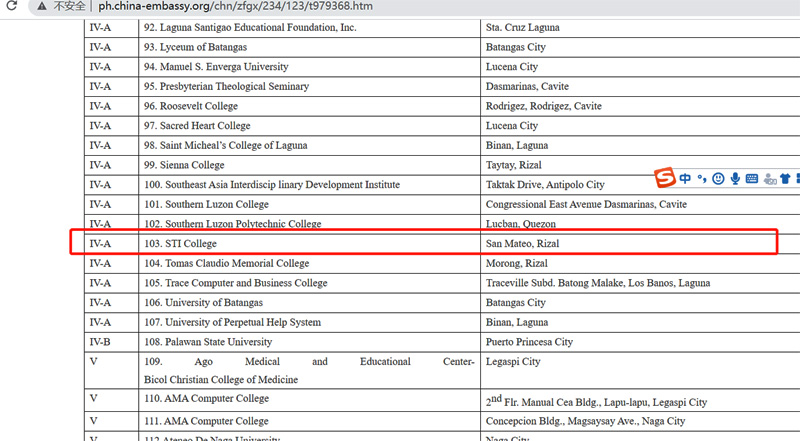Click 'Congressional East Avenue Dasmarinas, Cavite' cell
The height and width of the screenshot is (441, 800).
tap(586, 204)
